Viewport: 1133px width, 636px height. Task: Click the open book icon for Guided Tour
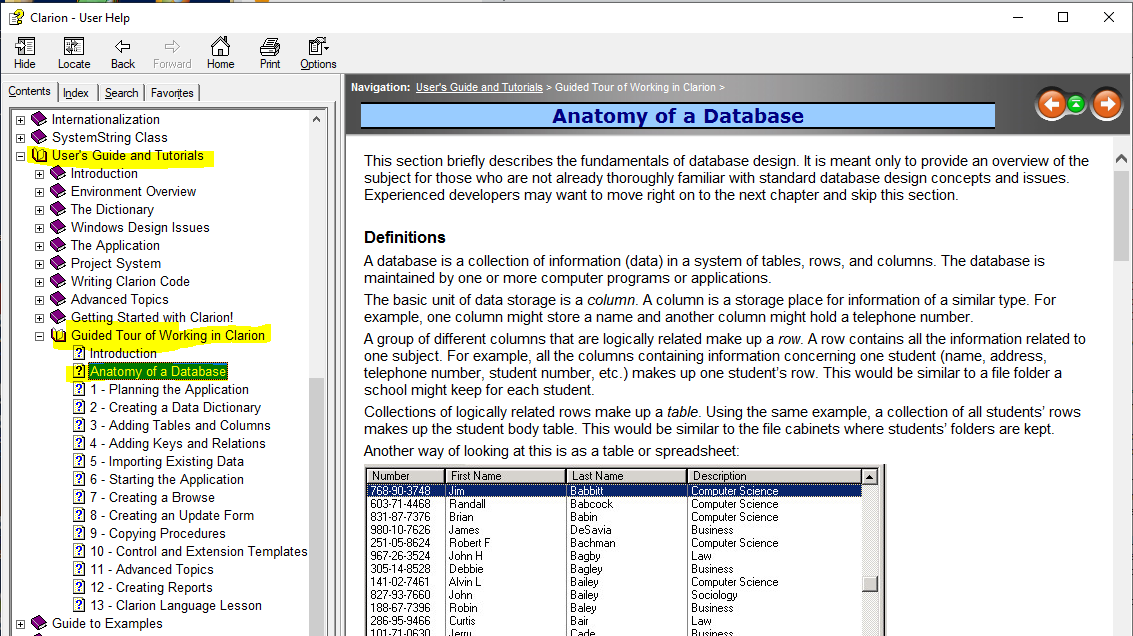[59, 335]
